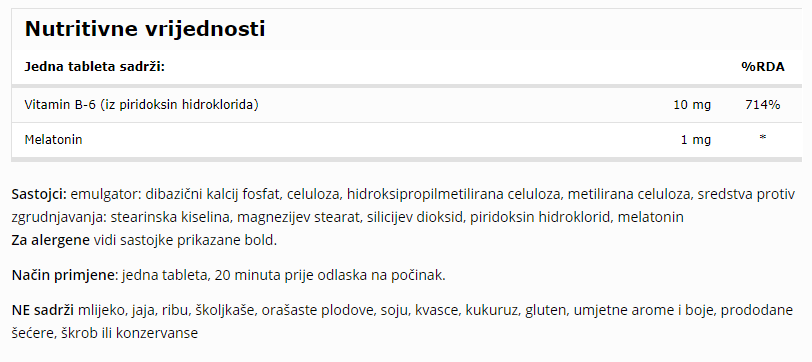
Task: Click the bold NE sadrži label
Action: [42, 311]
